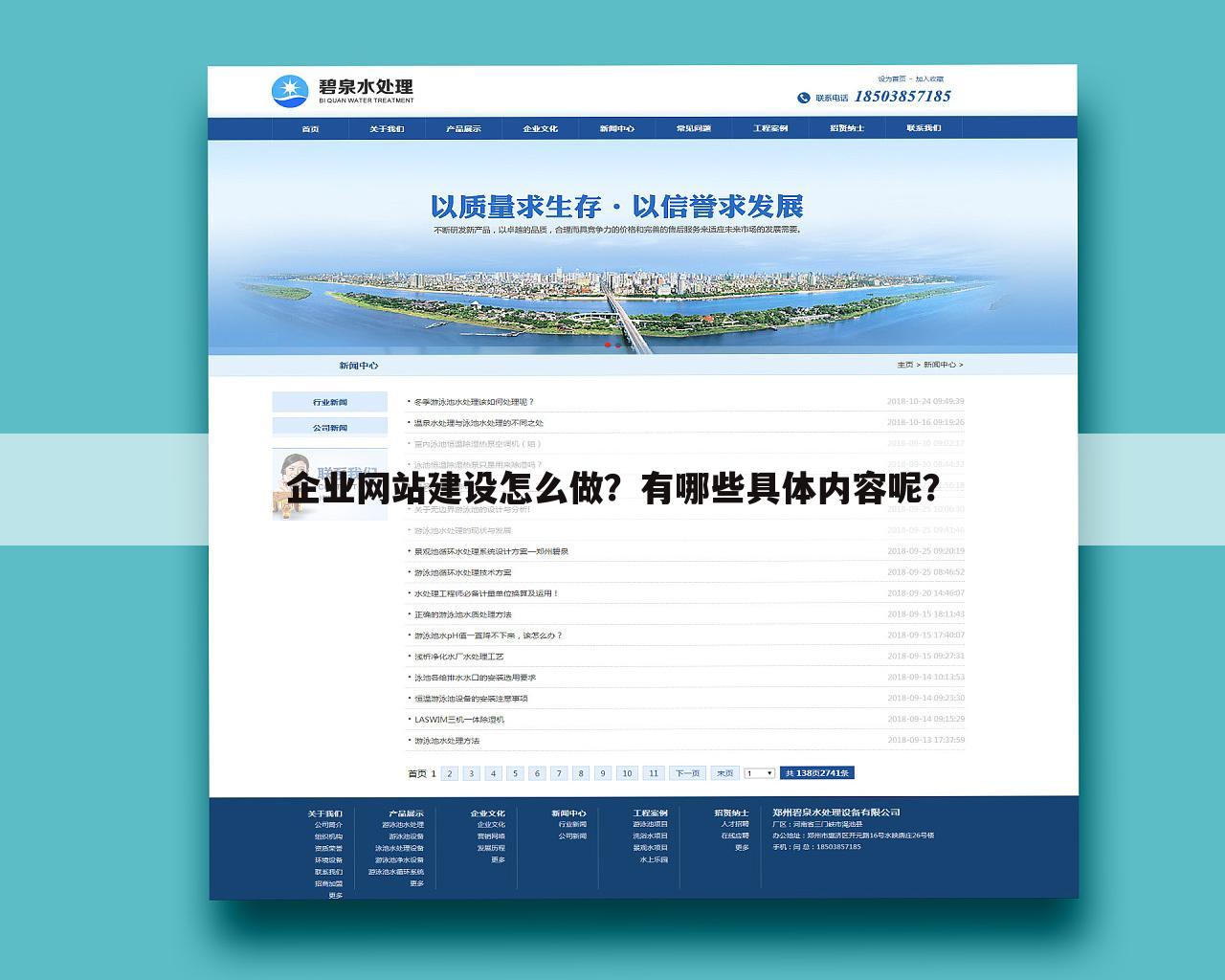Select the first red carousel dot
Screen dimensions: 1225x980
coord(608,345)
